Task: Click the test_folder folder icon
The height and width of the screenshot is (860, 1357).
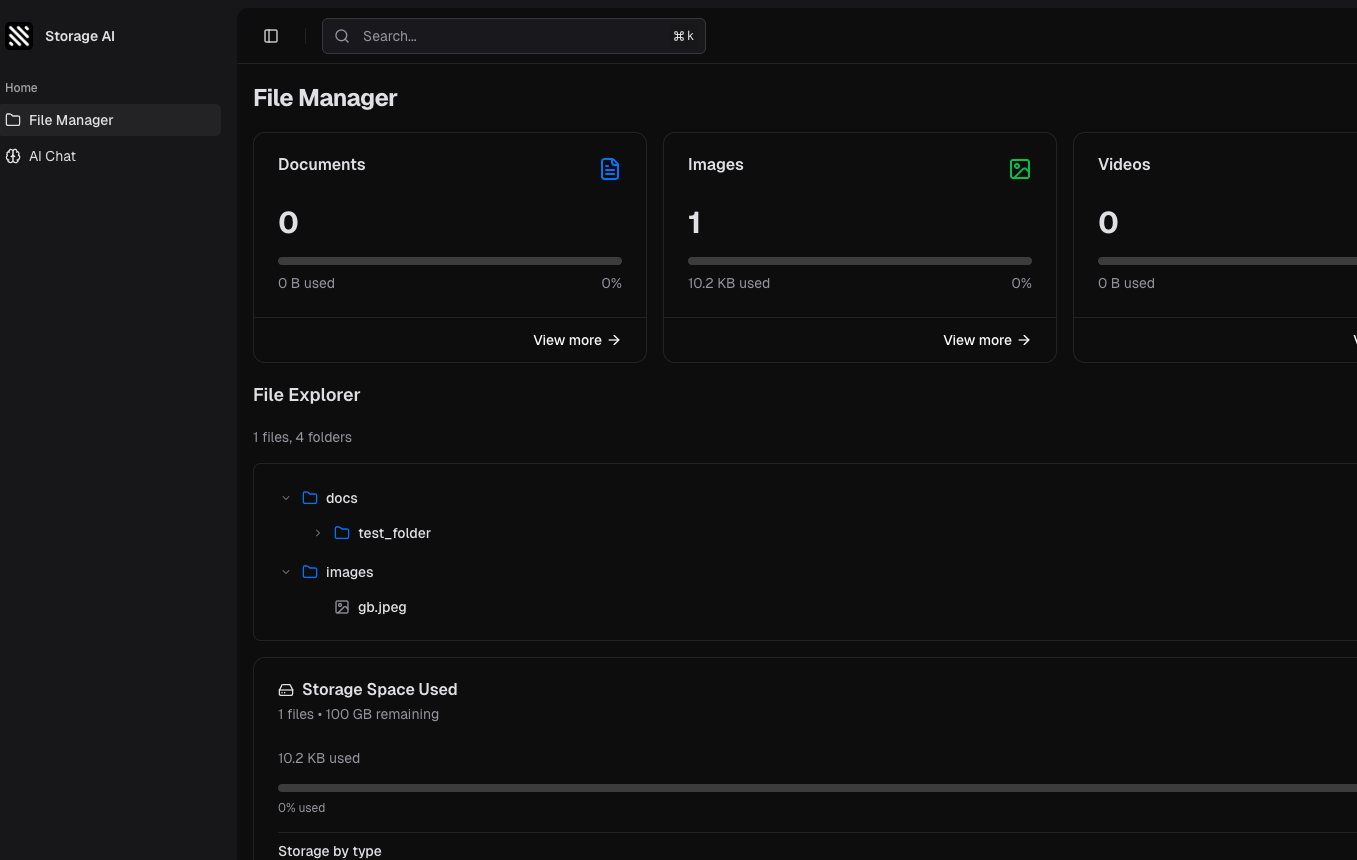Action: [x=342, y=533]
